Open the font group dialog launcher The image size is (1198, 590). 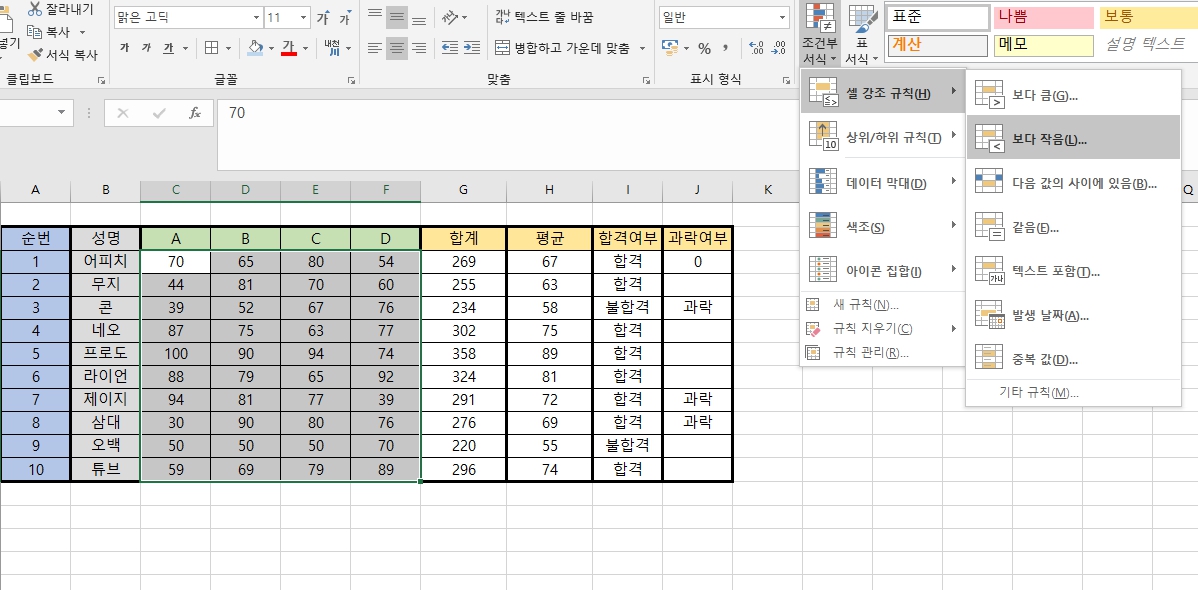351,79
